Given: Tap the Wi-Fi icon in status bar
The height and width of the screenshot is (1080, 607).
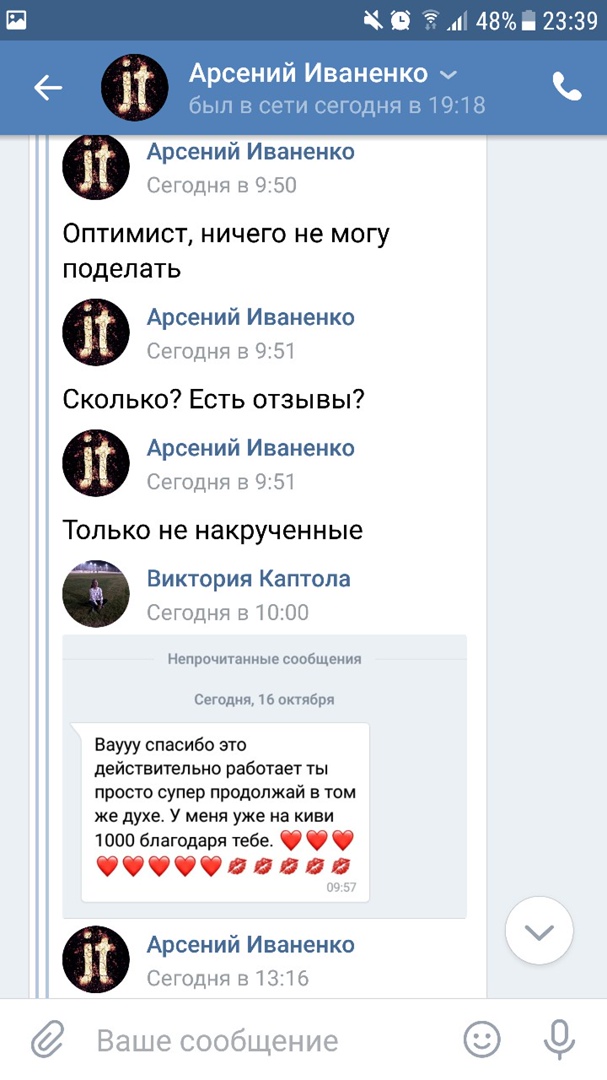Looking at the screenshot, I should click(x=431, y=20).
